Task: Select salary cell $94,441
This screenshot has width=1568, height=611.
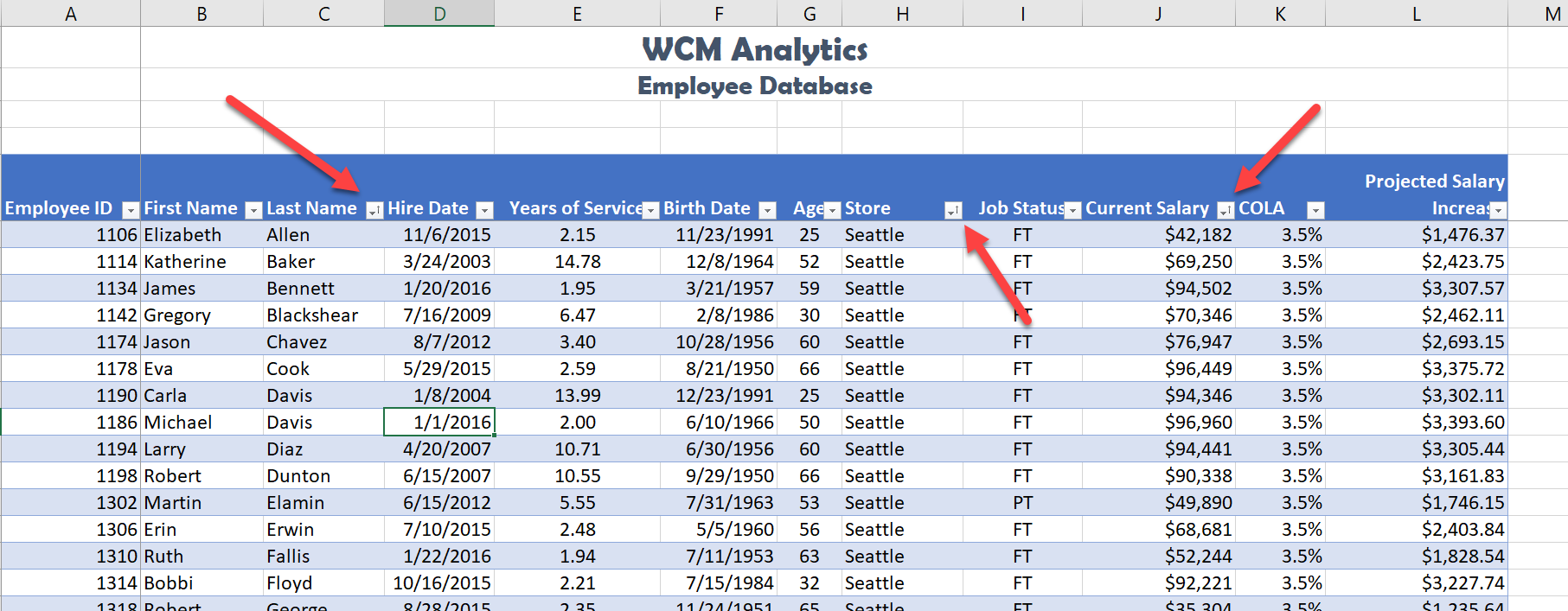Action: click(x=1159, y=449)
